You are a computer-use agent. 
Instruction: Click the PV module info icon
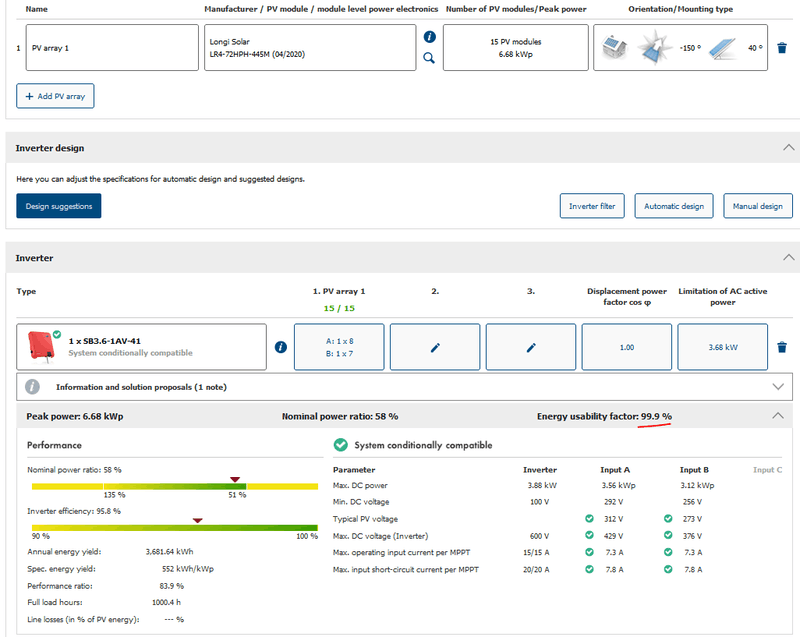pos(429,37)
